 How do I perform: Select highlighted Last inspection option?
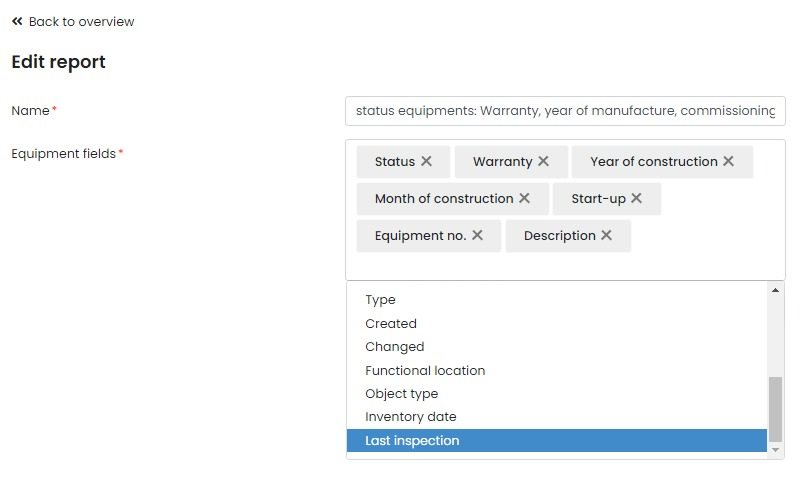[412, 441]
